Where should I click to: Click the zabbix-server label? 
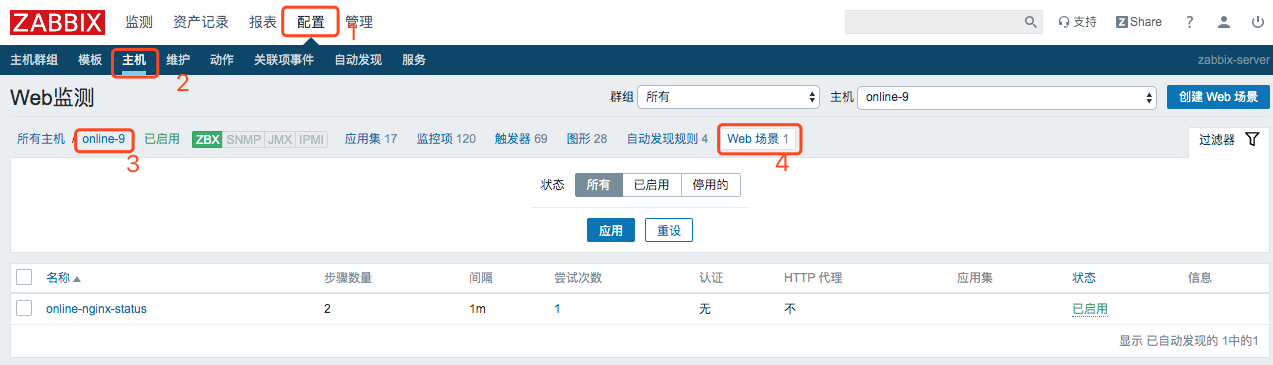[1233, 60]
